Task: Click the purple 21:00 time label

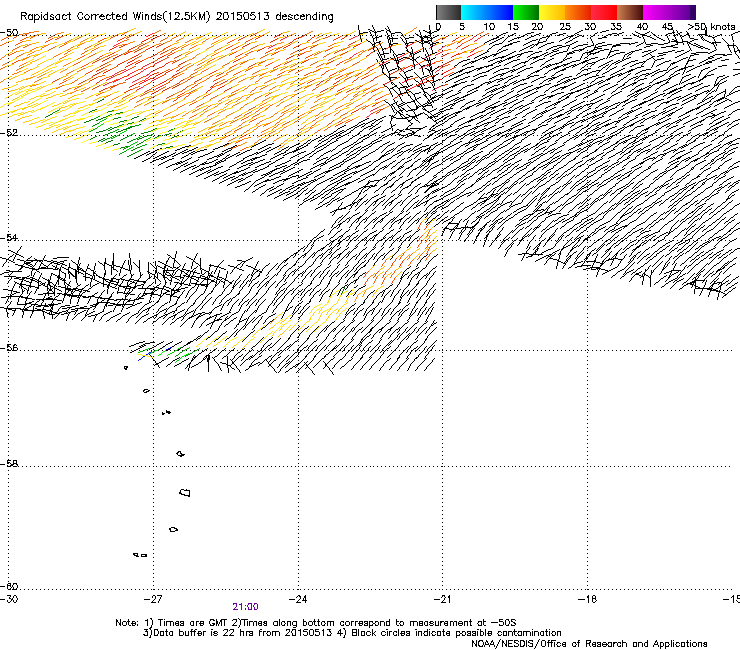Action: pyautogui.click(x=245, y=607)
